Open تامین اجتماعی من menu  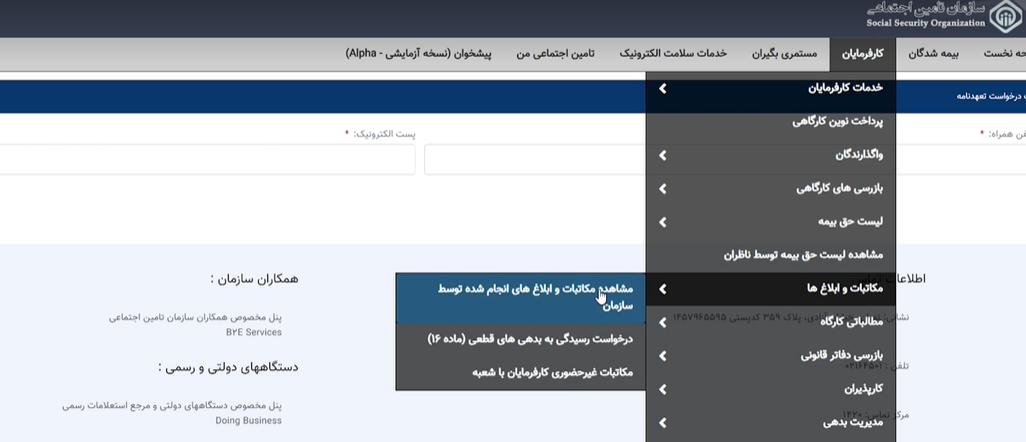point(556,54)
